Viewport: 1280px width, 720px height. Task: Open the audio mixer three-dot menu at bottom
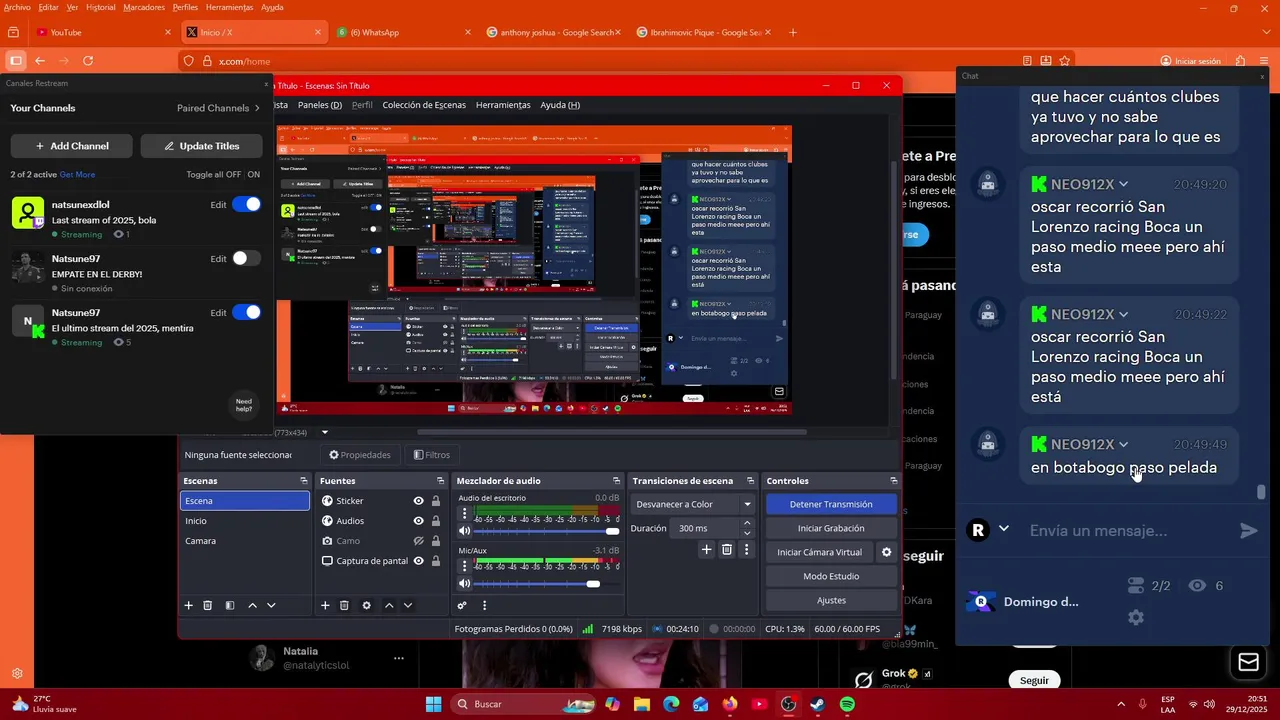point(485,605)
